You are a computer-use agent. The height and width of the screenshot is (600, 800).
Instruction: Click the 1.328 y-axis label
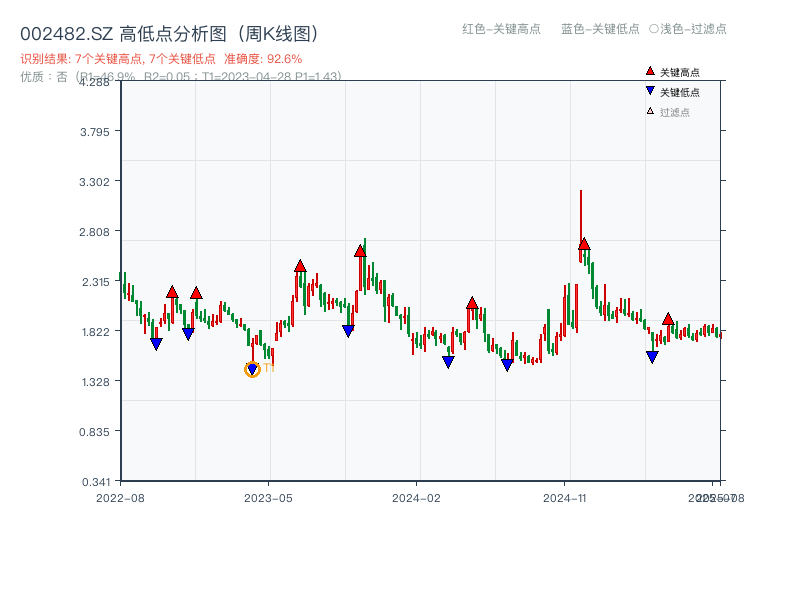click(x=95, y=382)
